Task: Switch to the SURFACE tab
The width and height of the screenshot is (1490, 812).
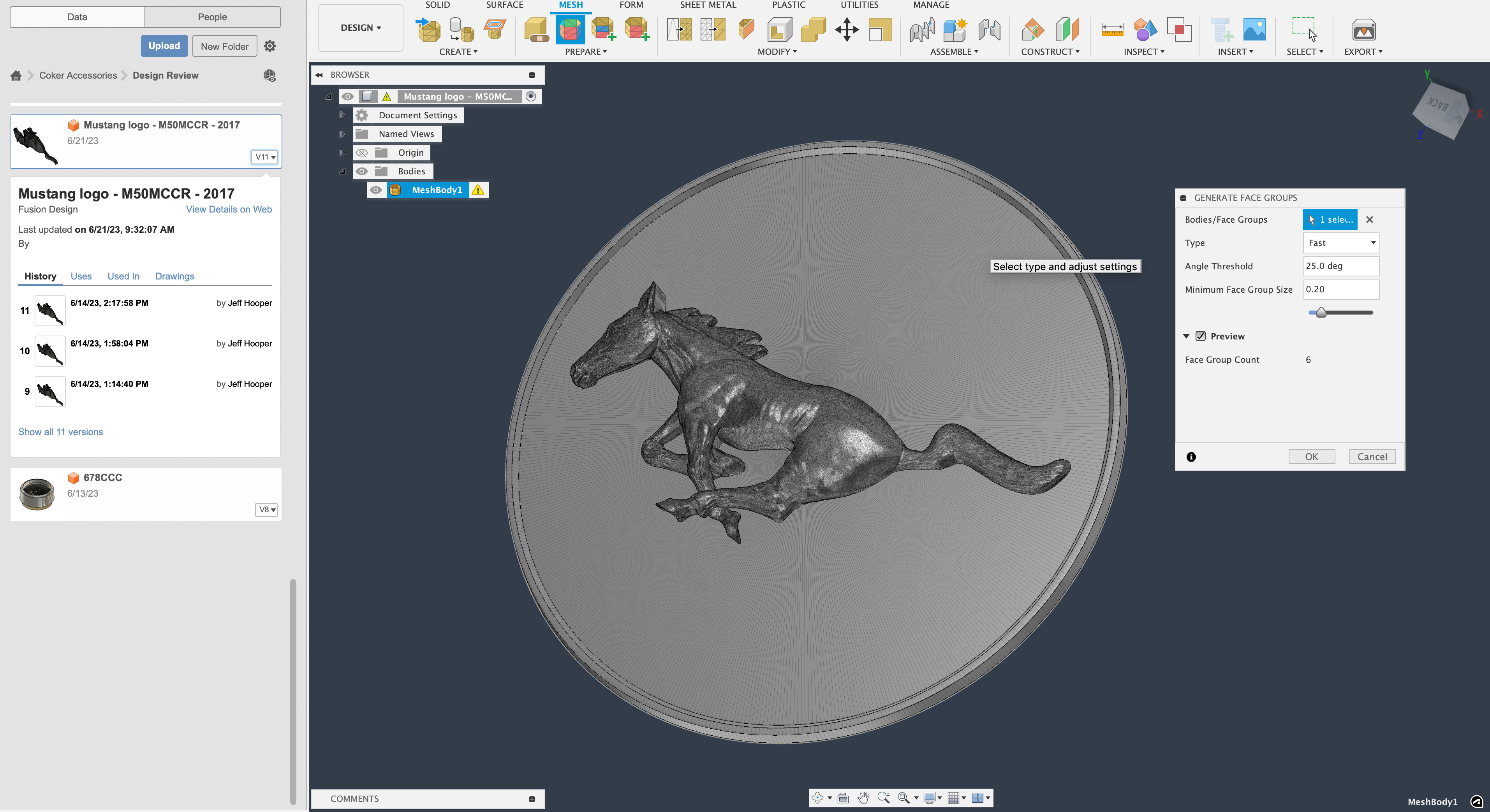Action: click(504, 5)
